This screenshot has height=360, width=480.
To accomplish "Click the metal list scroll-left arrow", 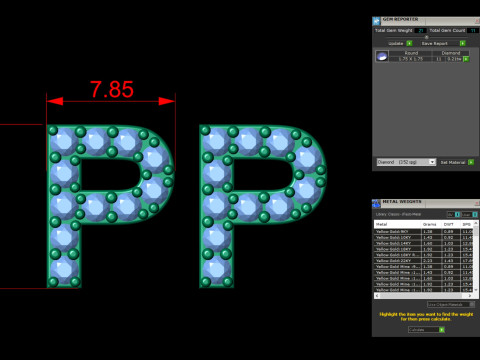I will [x=377, y=296].
